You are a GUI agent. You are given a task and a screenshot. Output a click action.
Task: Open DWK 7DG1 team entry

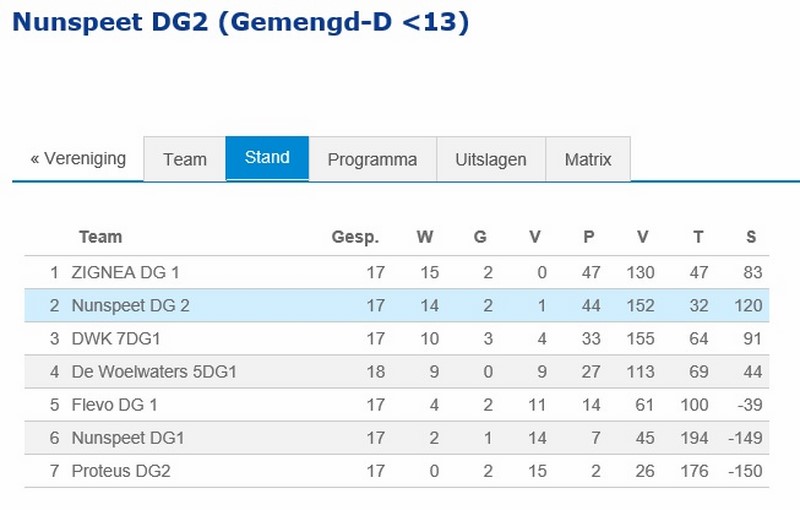116,339
